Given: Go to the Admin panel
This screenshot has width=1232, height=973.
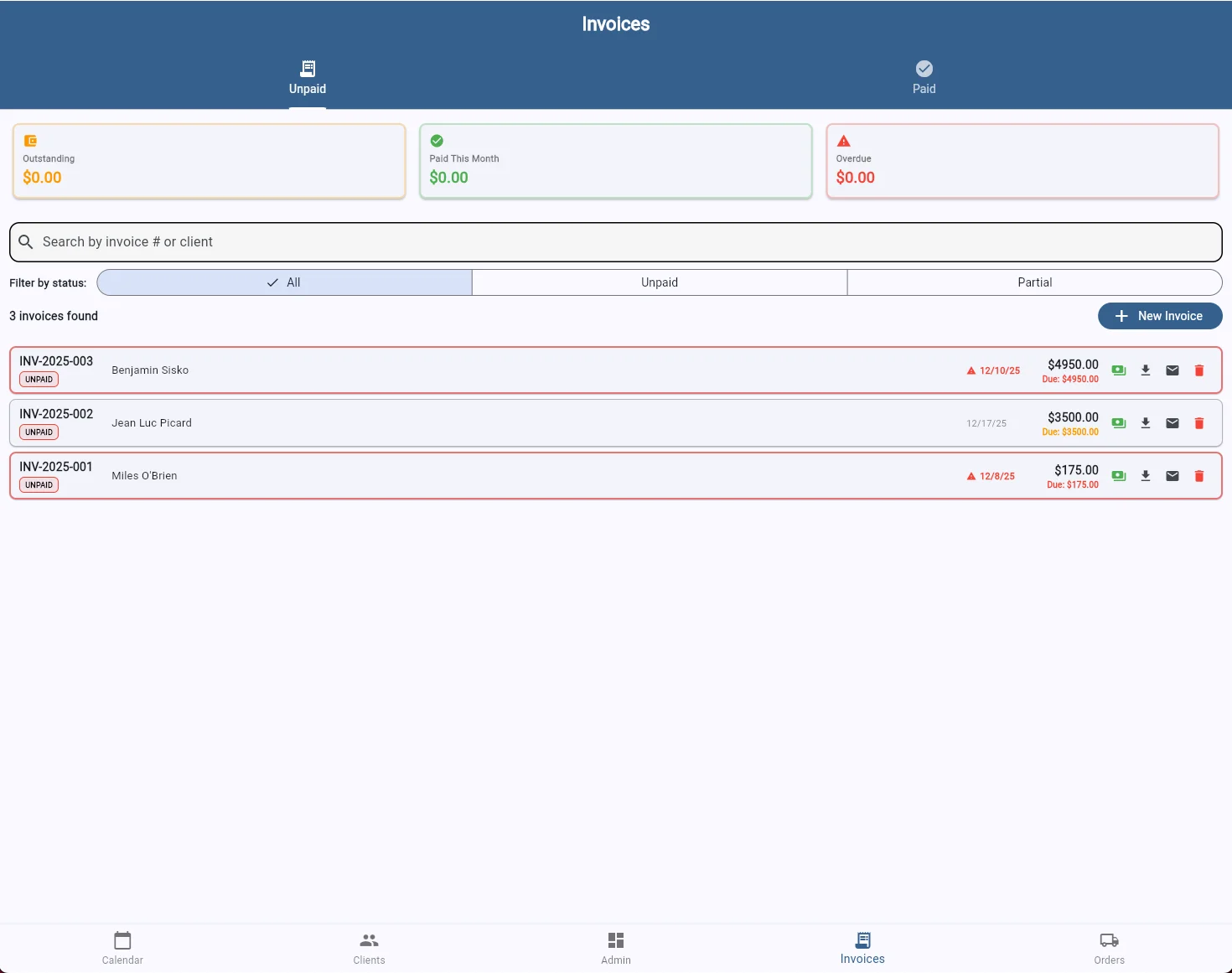Looking at the screenshot, I should pyautogui.click(x=616, y=948).
